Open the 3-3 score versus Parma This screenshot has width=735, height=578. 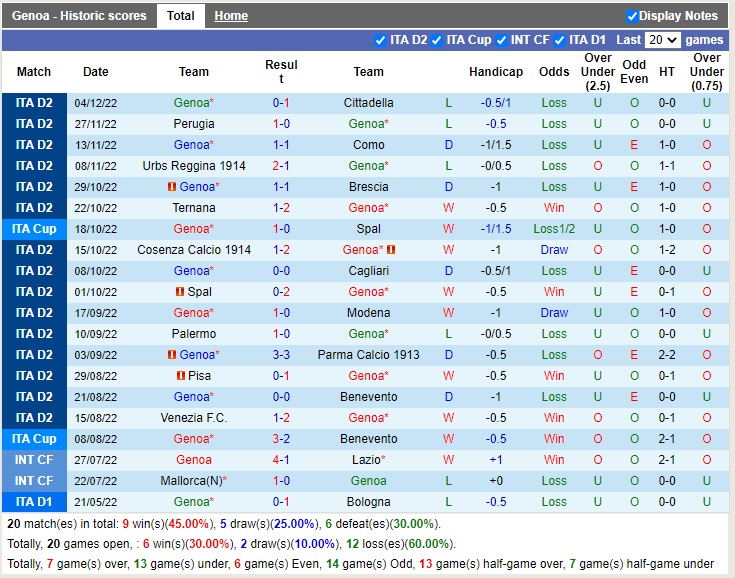click(x=281, y=355)
